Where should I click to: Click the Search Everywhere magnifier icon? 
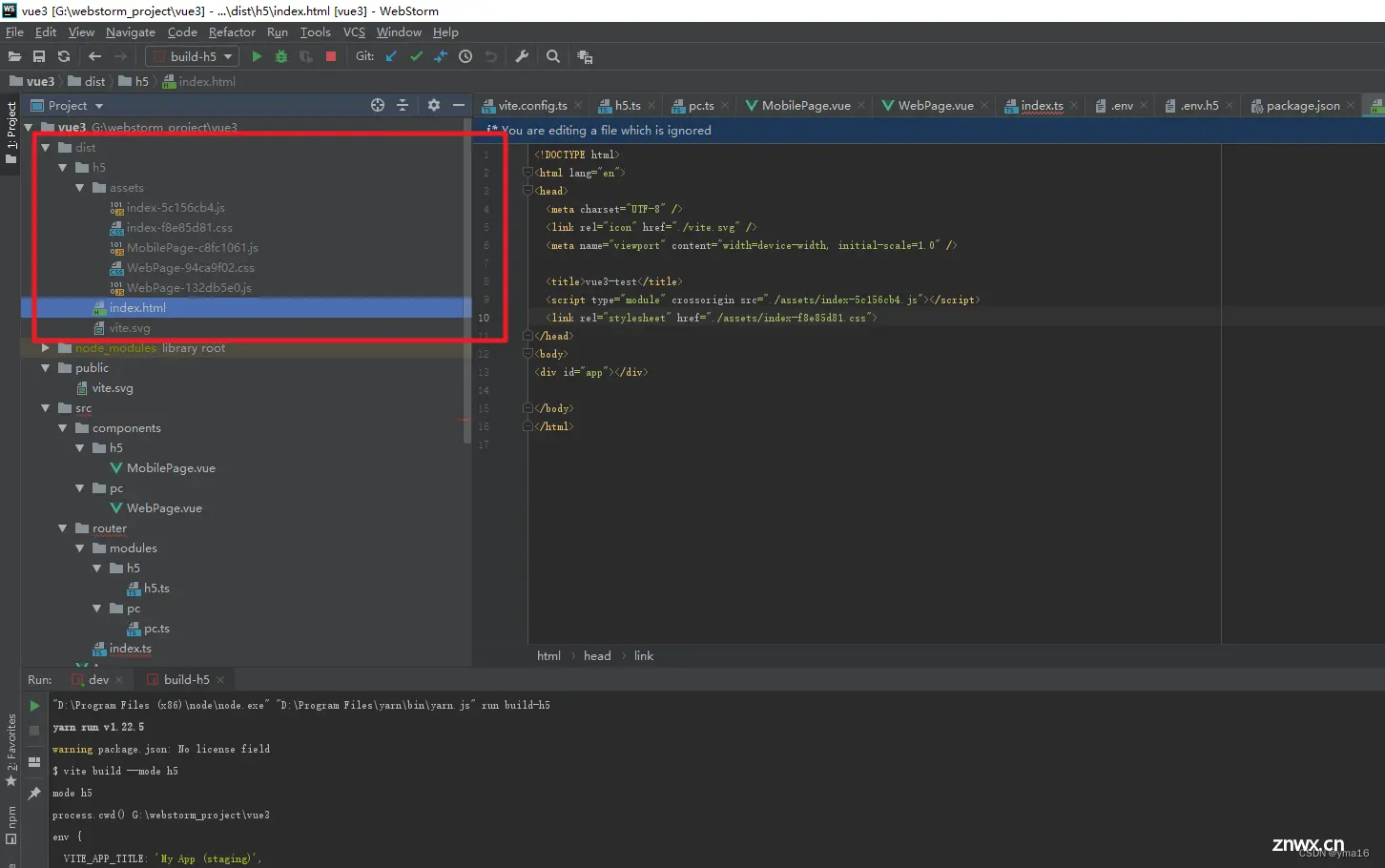tap(553, 56)
